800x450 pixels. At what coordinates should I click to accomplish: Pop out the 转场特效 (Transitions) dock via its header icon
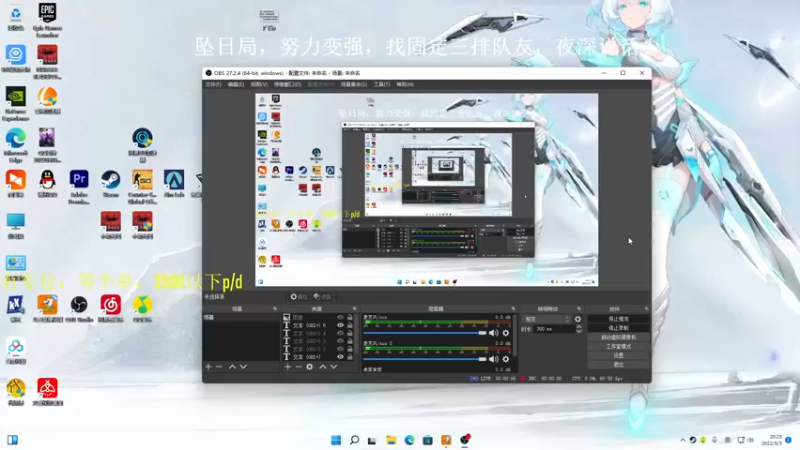pyautogui.click(x=579, y=309)
